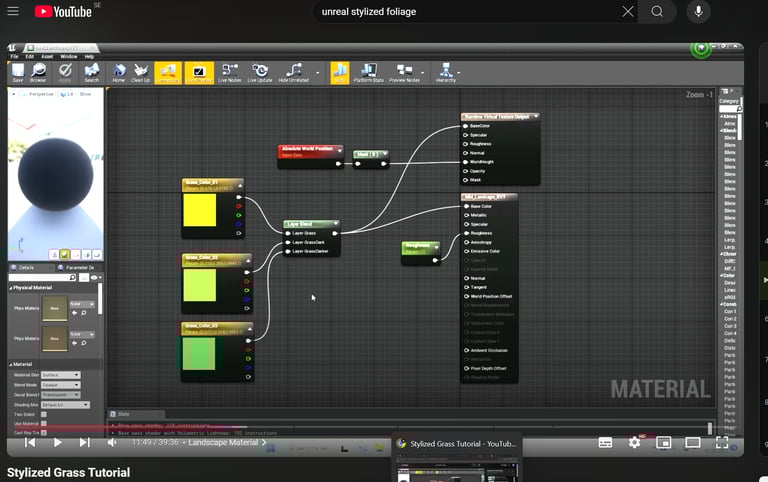768x482 pixels.
Task: Switch to the Parameter Defaults tab
Action: click(x=76, y=267)
